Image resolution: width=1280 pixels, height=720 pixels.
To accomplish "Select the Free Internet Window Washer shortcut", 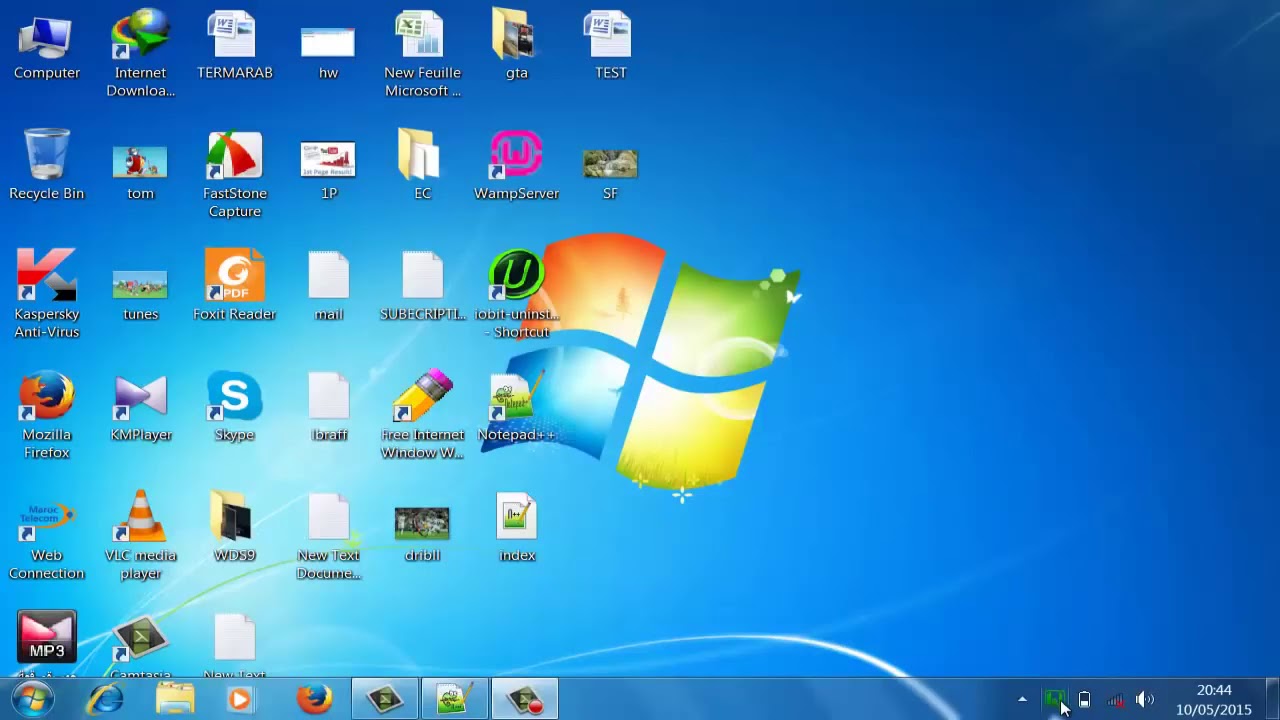I will click(x=422, y=415).
